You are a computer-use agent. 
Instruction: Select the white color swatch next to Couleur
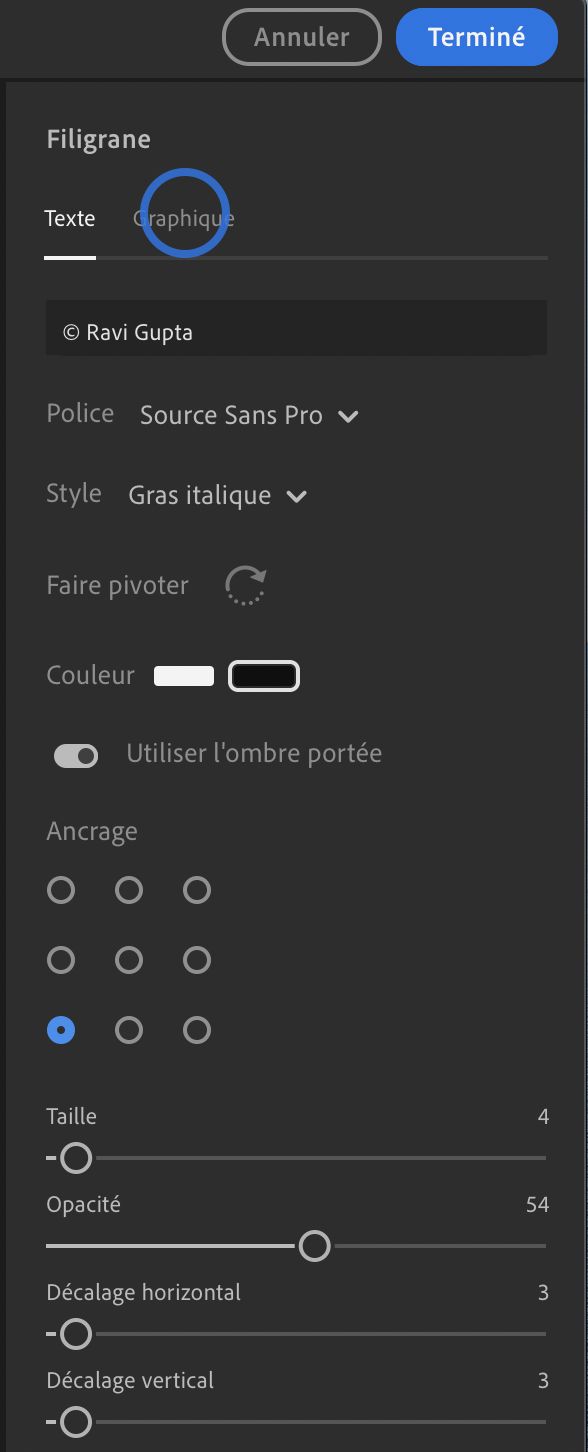pos(182,675)
